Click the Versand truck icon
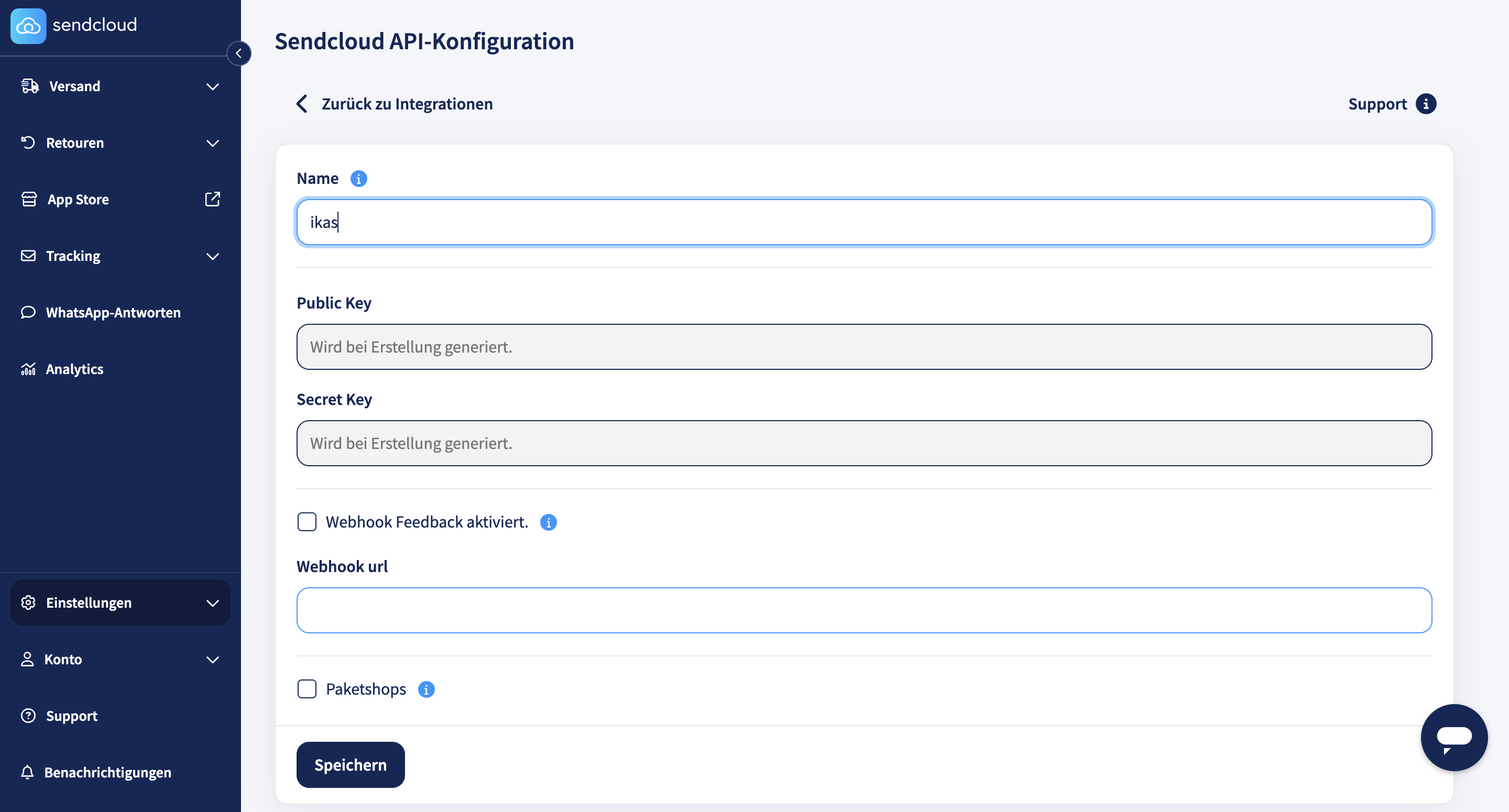The image size is (1509, 812). click(x=30, y=86)
